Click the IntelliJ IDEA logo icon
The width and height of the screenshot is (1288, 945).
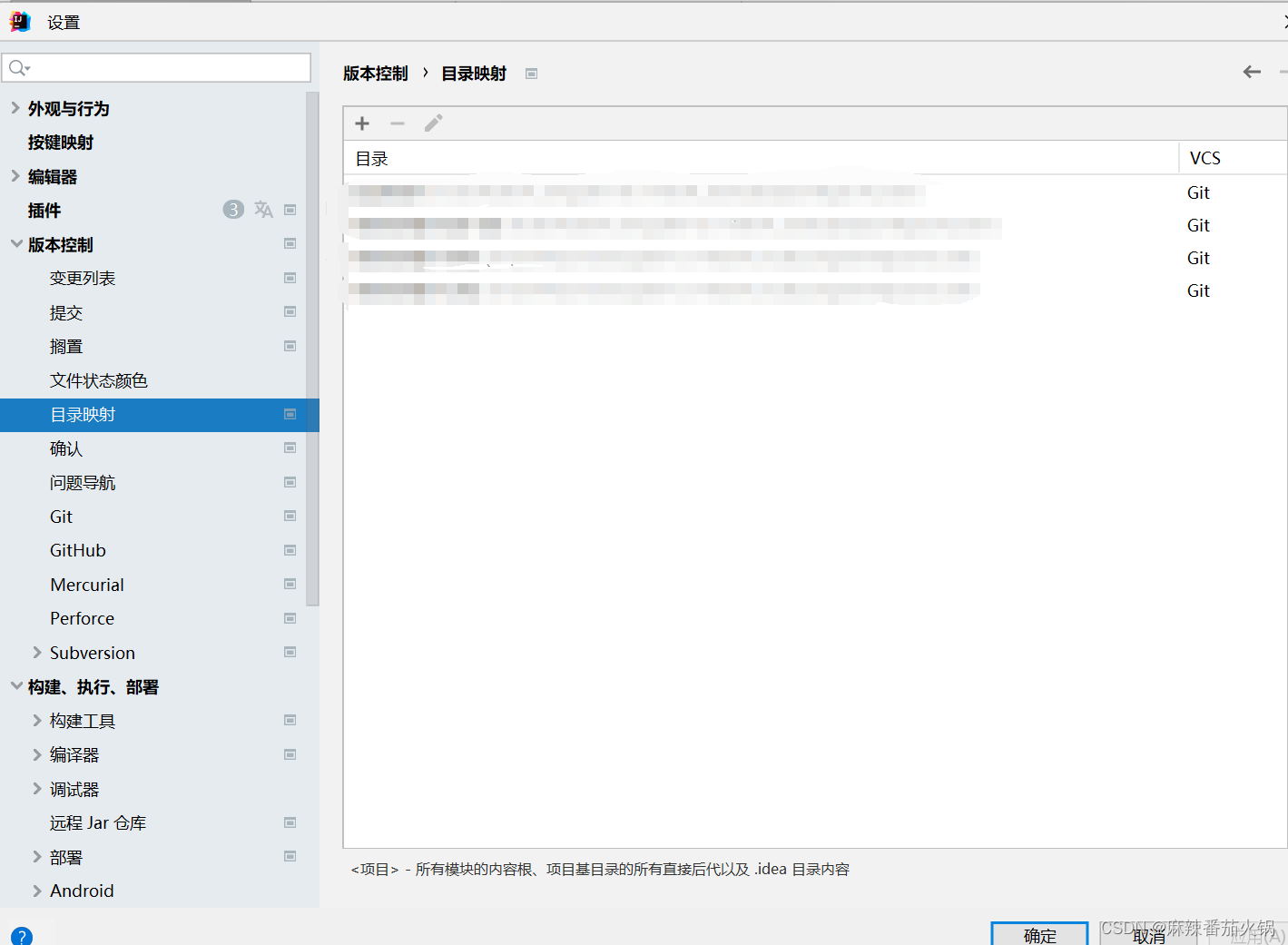click(x=19, y=21)
